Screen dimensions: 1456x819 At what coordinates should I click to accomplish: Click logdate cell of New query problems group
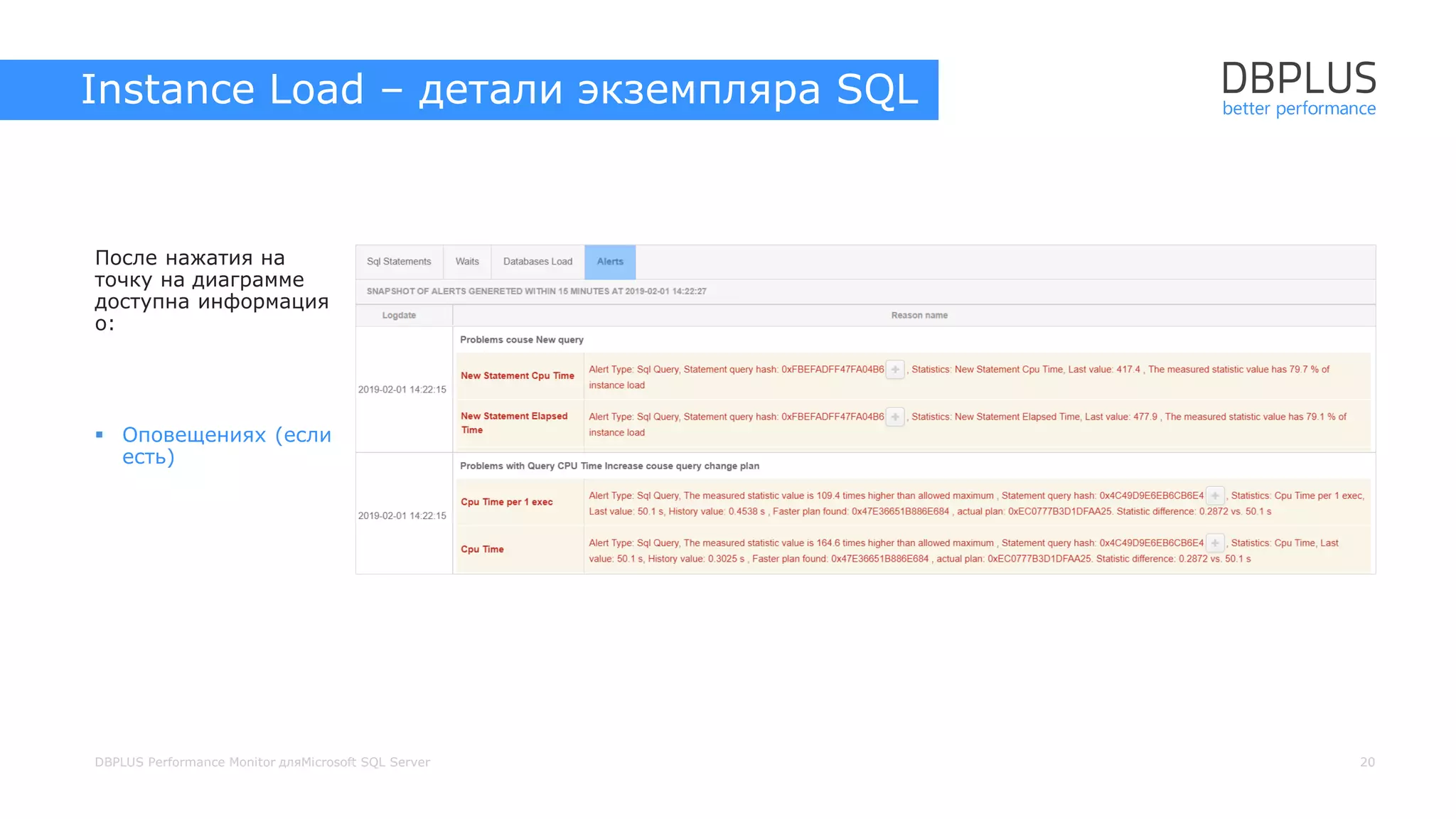[x=402, y=390]
